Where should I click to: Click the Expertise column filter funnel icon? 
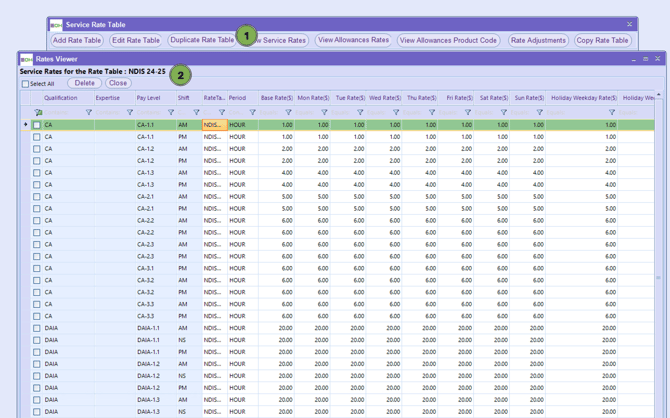click(x=130, y=113)
